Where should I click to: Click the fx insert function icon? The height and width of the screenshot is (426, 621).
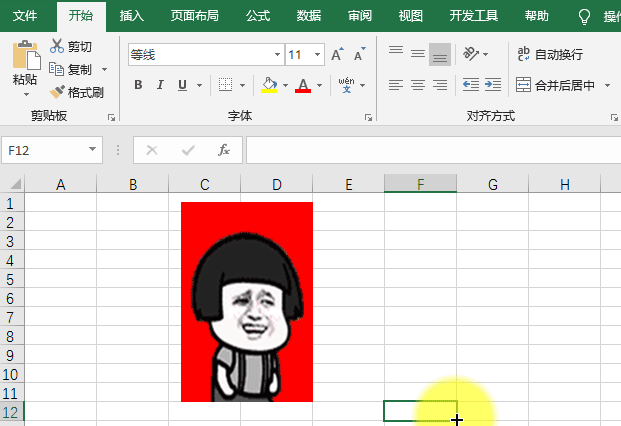click(224, 150)
